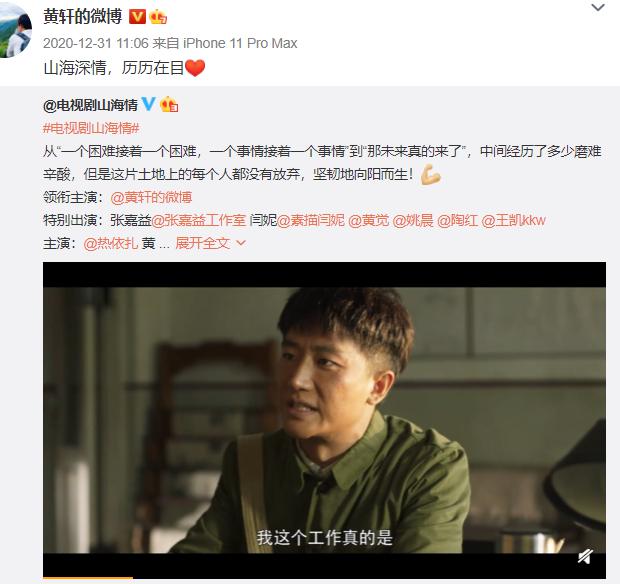Image resolution: width=620 pixels, height=584 pixels.
Task: Click the orange V verification badge
Action: point(138,17)
